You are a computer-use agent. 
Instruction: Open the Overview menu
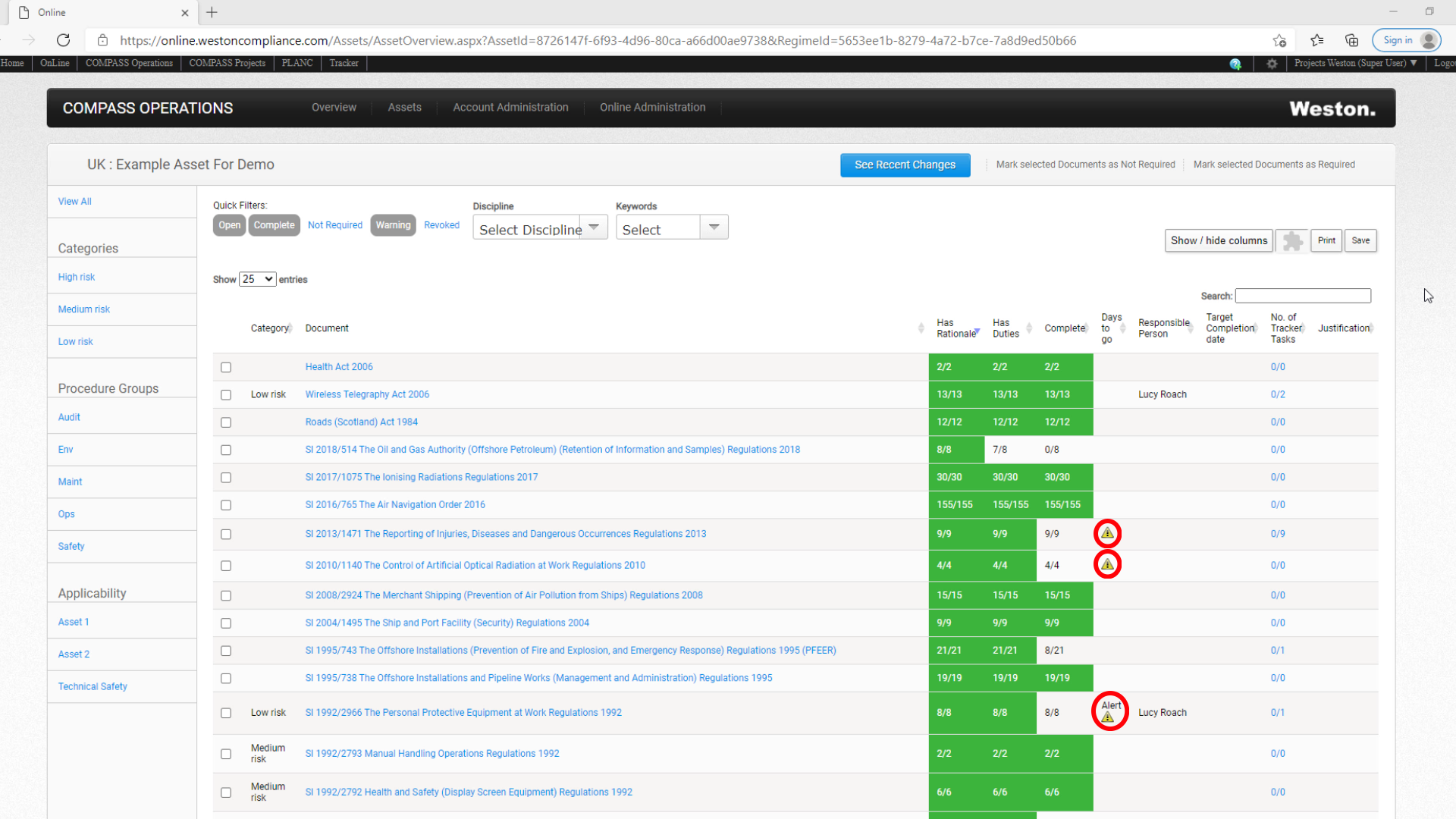[334, 108]
